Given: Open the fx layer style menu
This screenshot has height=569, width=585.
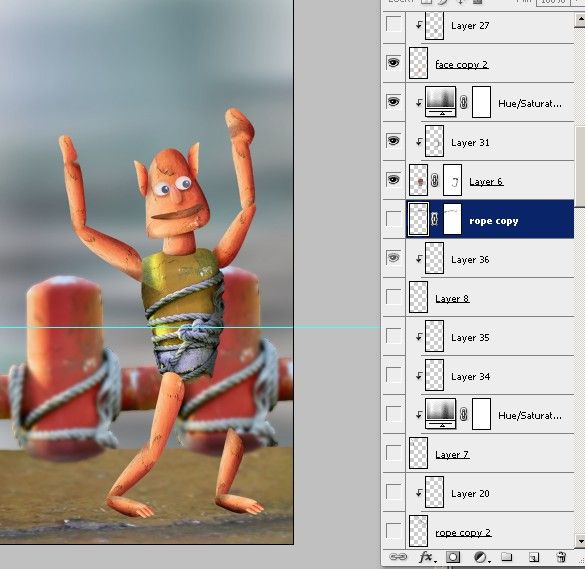Looking at the screenshot, I should point(426,557).
